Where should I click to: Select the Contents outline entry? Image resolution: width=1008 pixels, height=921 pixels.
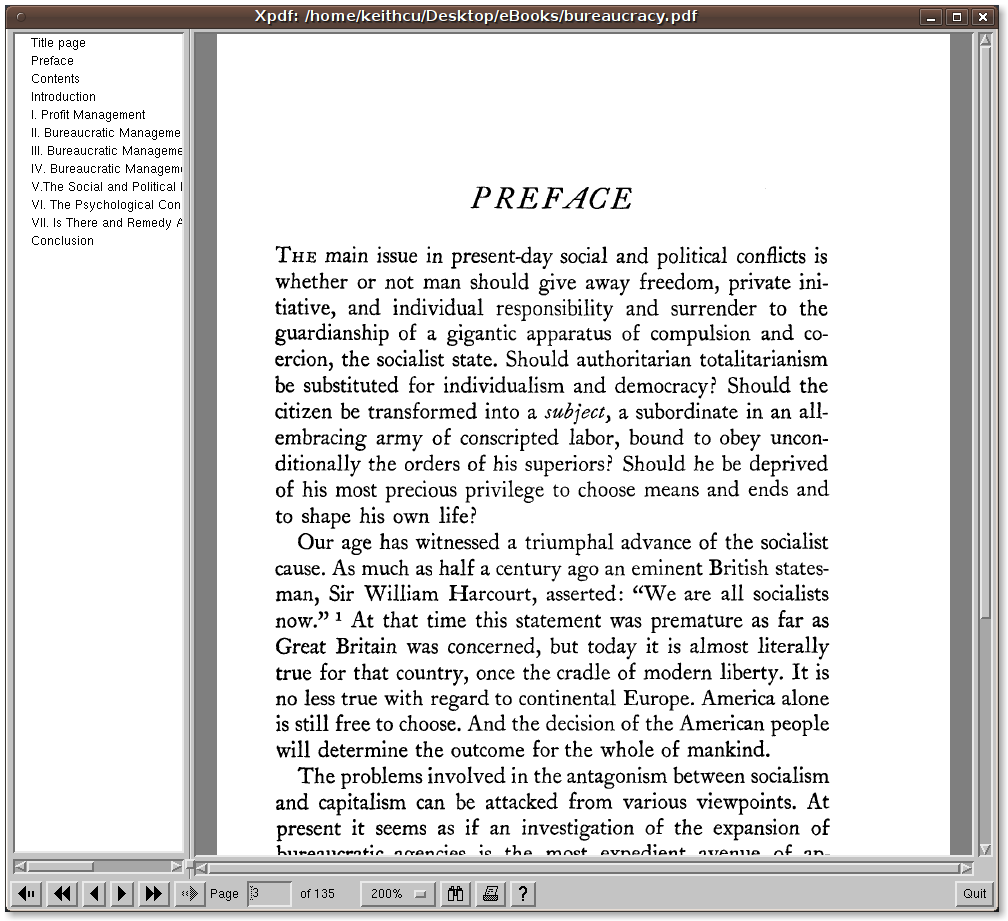coord(55,79)
